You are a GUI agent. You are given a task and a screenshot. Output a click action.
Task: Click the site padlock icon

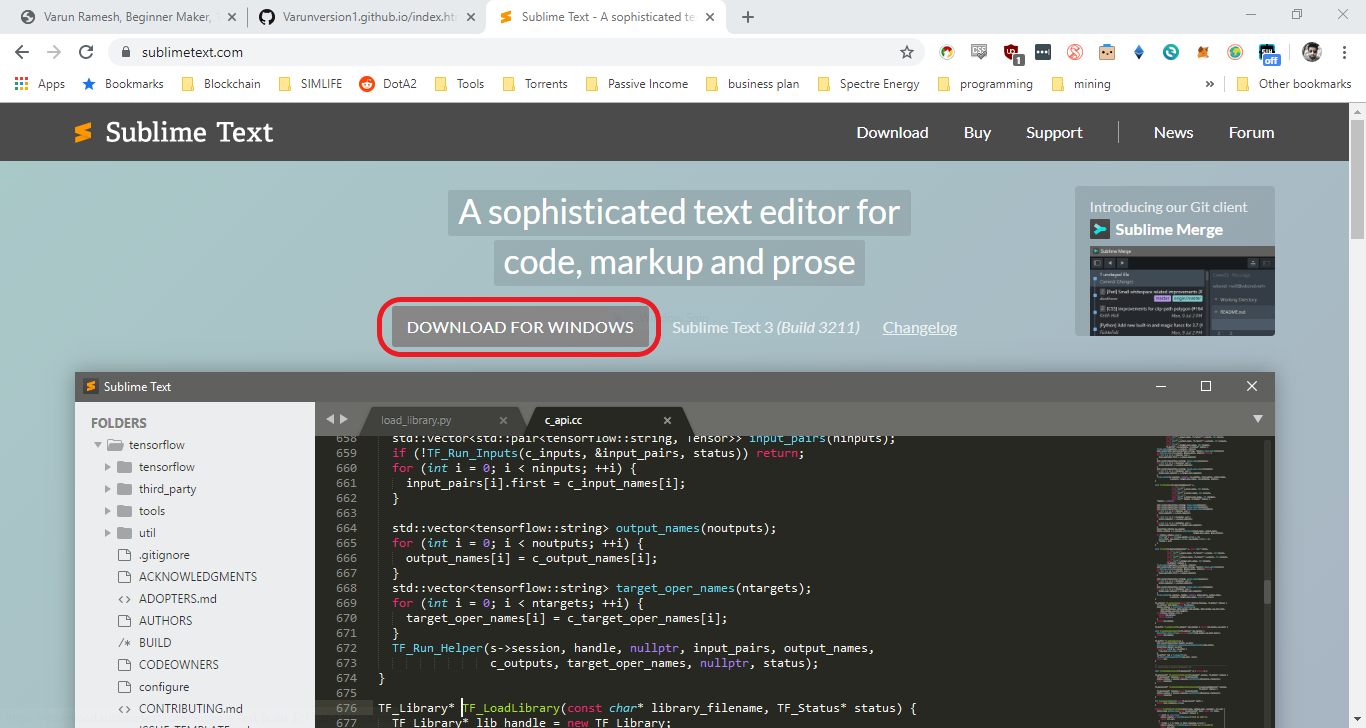coord(126,52)
